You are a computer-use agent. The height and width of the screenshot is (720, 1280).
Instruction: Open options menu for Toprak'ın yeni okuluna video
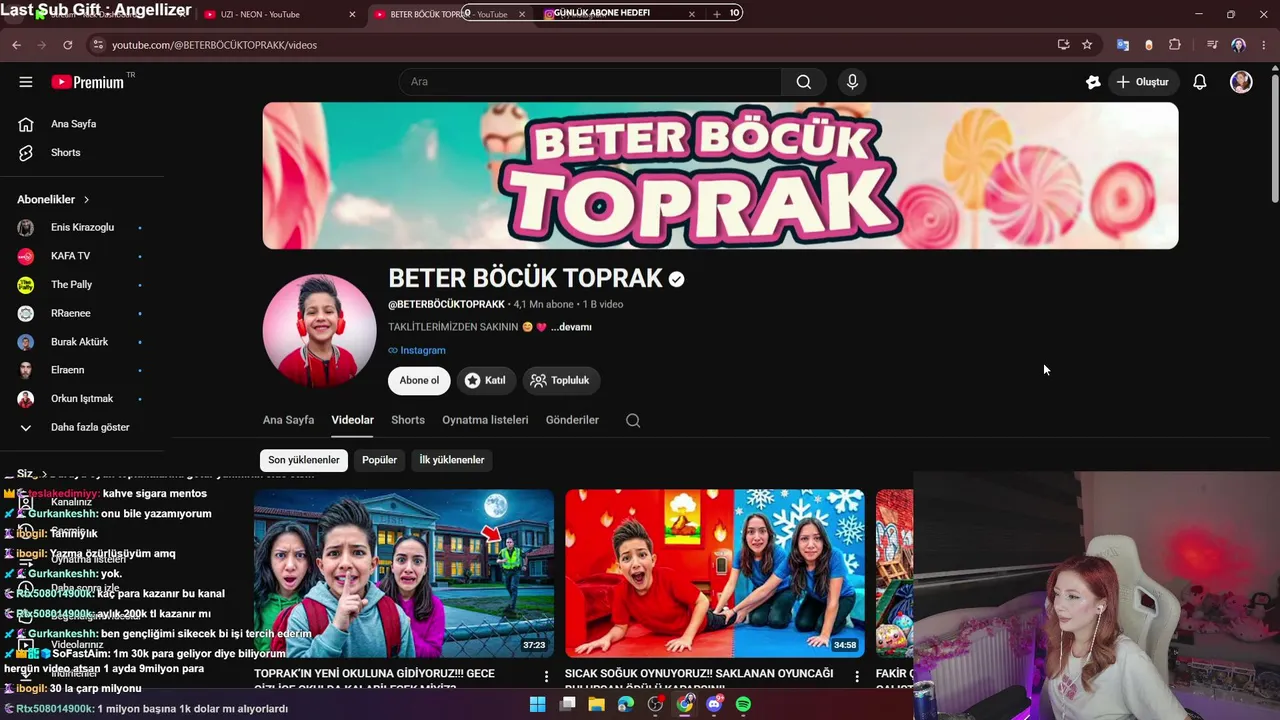[546, 677]
